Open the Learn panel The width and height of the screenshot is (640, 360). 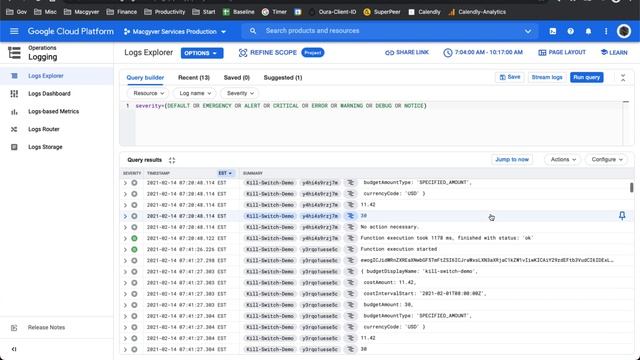pos(614,52)
